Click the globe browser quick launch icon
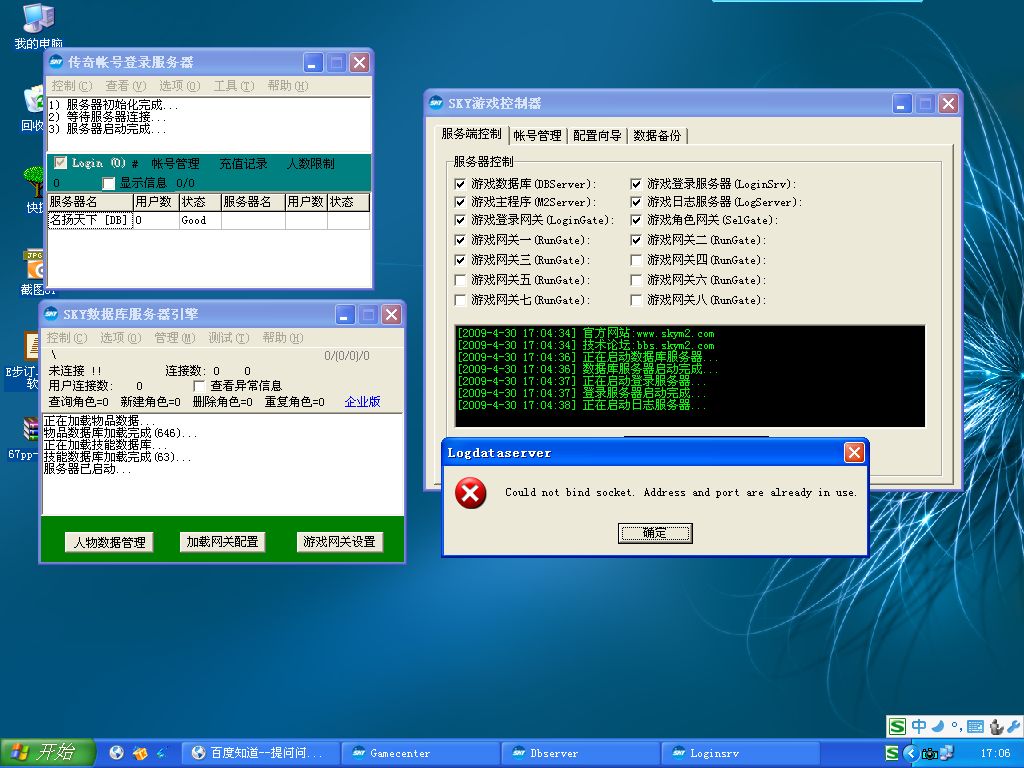The height and width of the screenshot is (768, 1024). coord(117,753)
